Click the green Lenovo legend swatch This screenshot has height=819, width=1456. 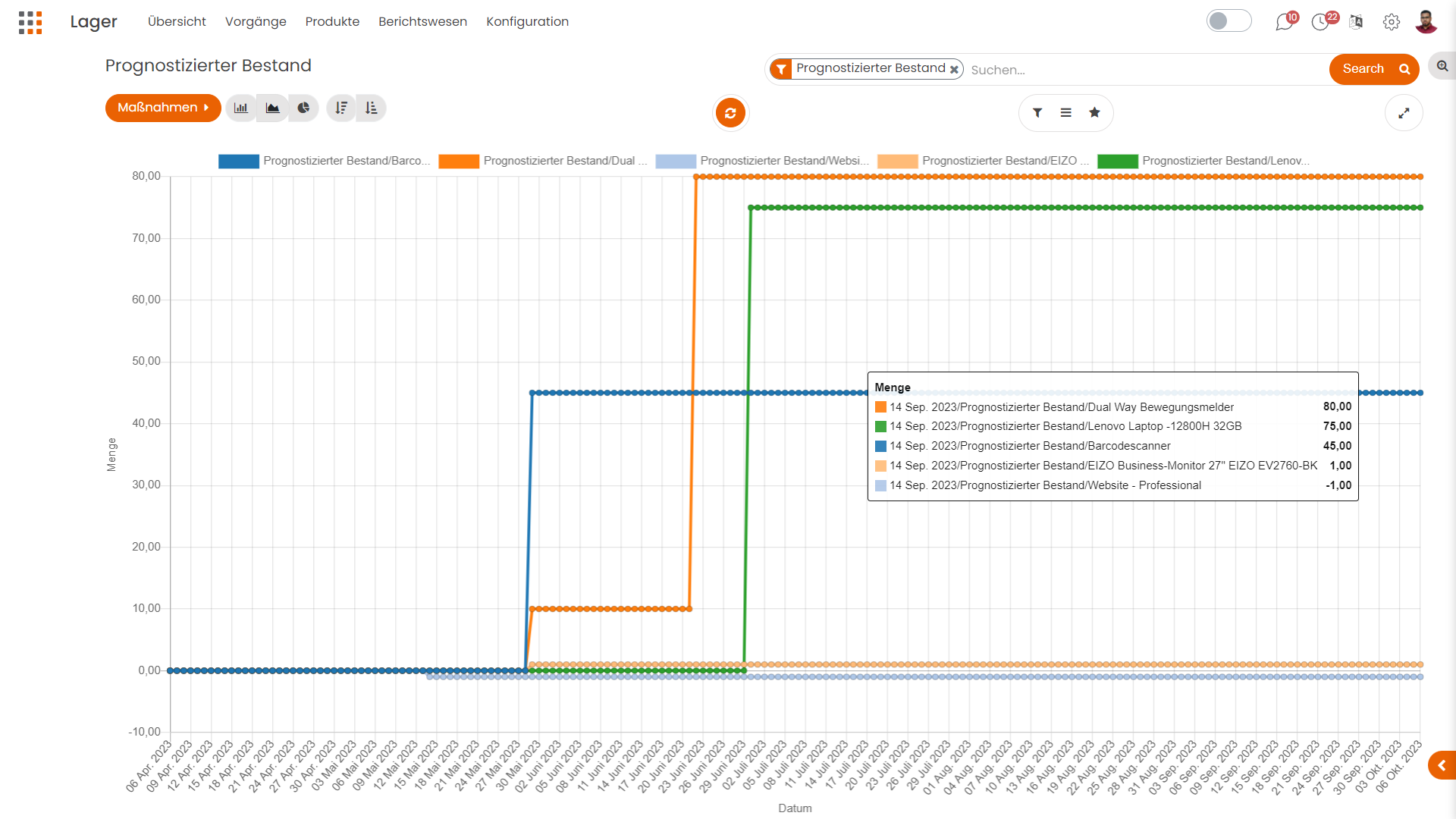pos(1118,161)
